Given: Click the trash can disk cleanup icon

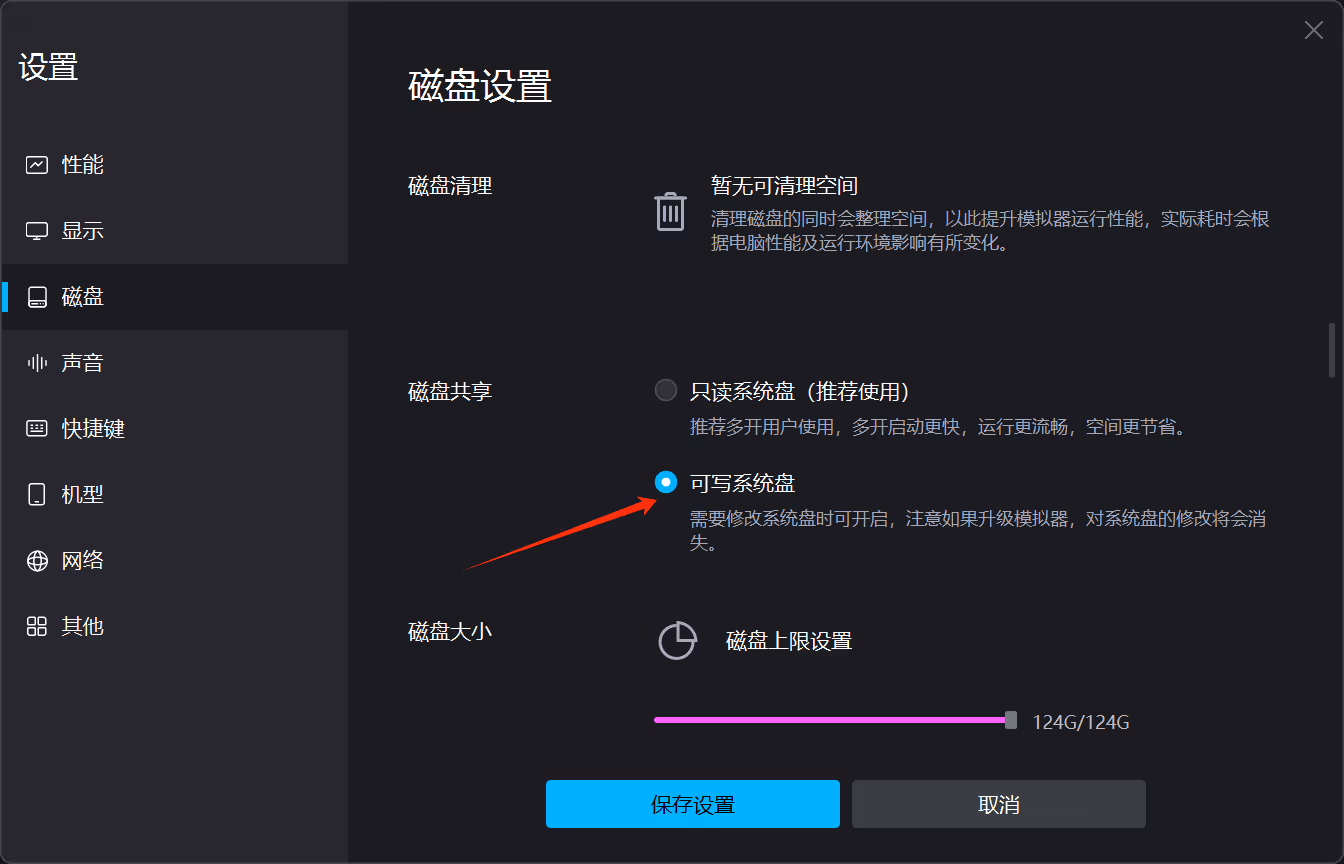Looking at the screenshot, I should [670, 212].
